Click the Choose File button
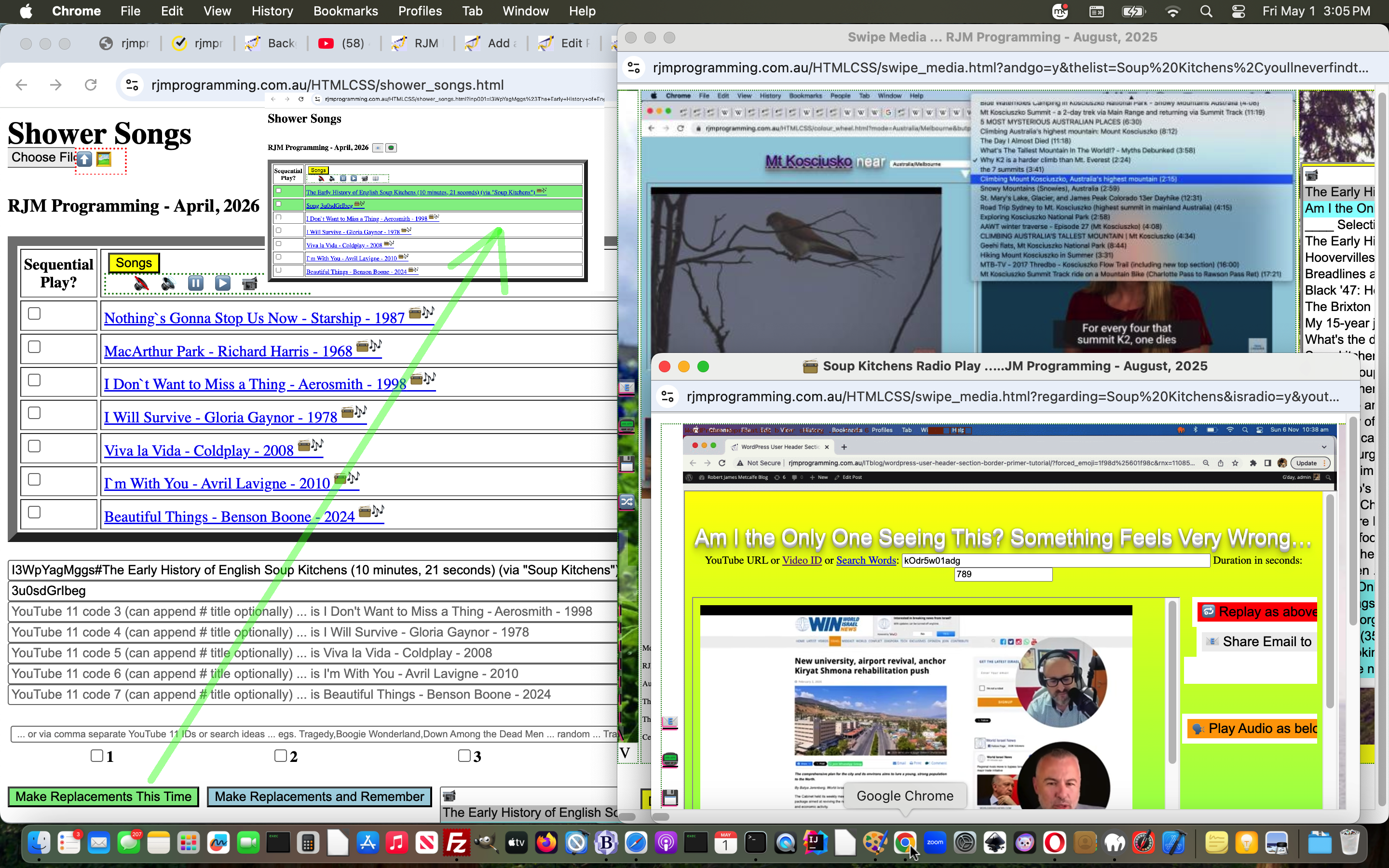Image resolution: width=1389 pixels, height=868 pixels. tap(41, 157)
